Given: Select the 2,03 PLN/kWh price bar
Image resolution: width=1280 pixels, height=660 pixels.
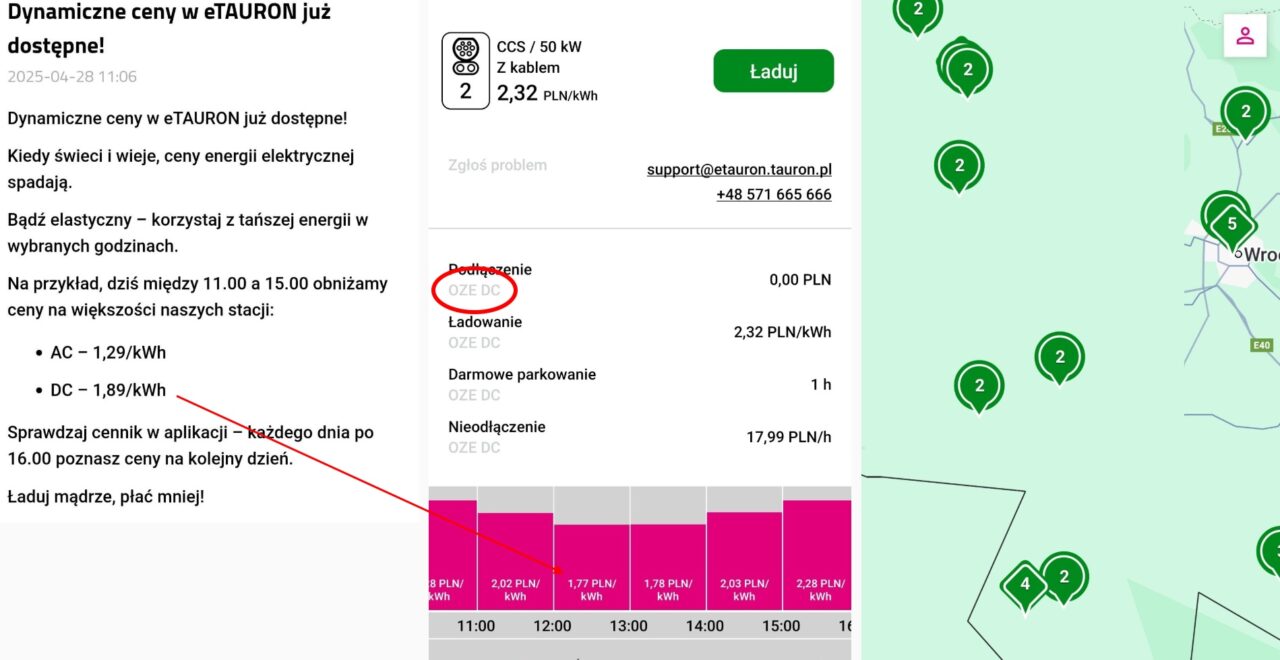Looking at the screenshot, I should pos(744,561).
